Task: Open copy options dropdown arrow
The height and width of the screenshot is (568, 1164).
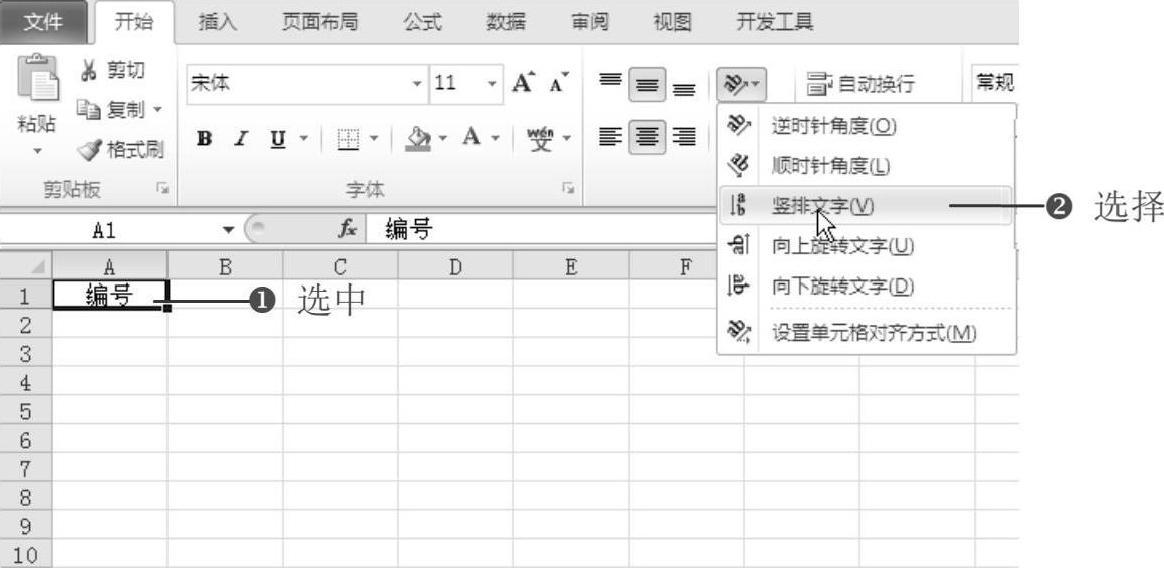Action: point(157,110)
